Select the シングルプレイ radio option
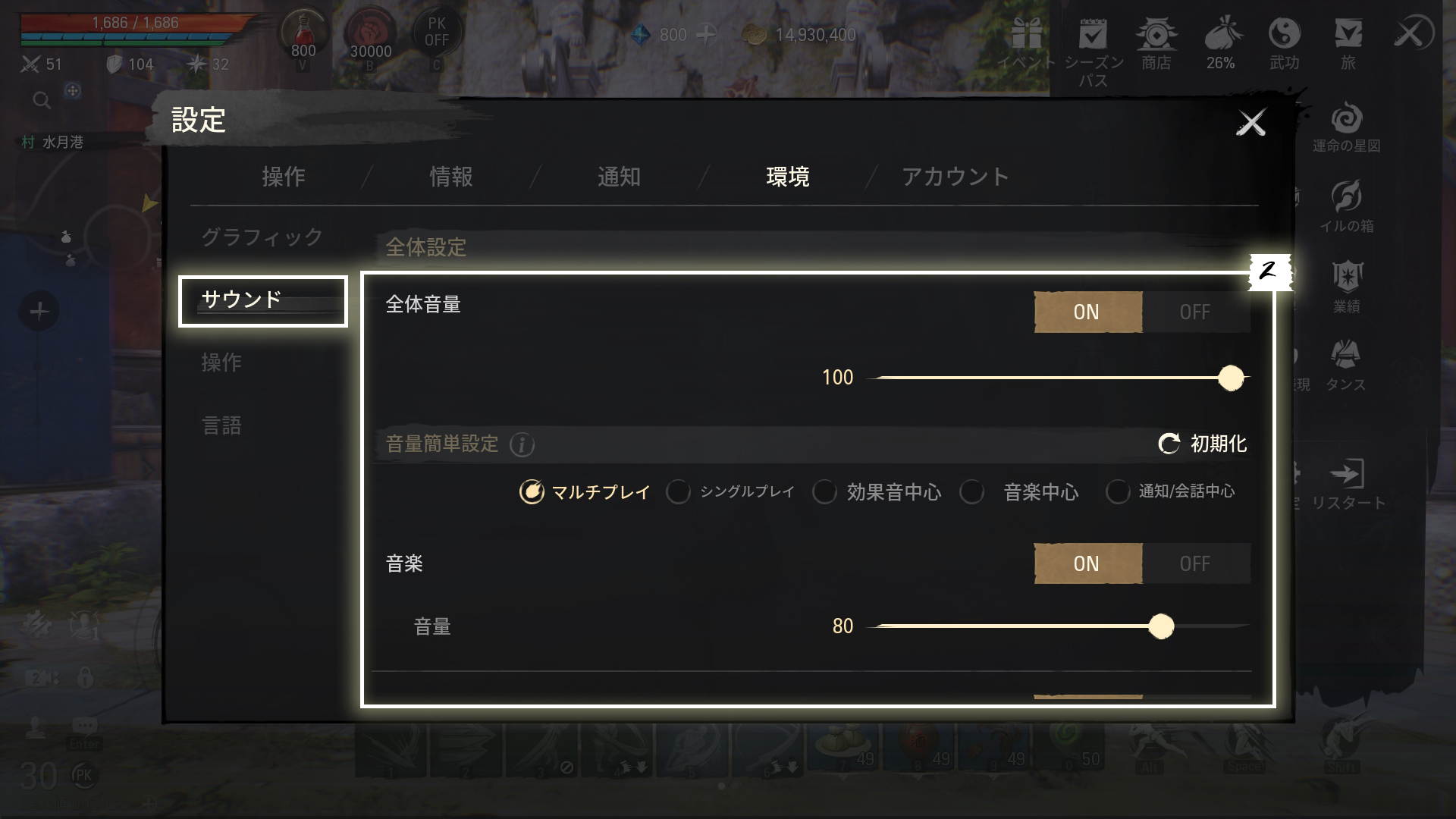The width and height of the screenshot is (1456, 819). [678, 491]
